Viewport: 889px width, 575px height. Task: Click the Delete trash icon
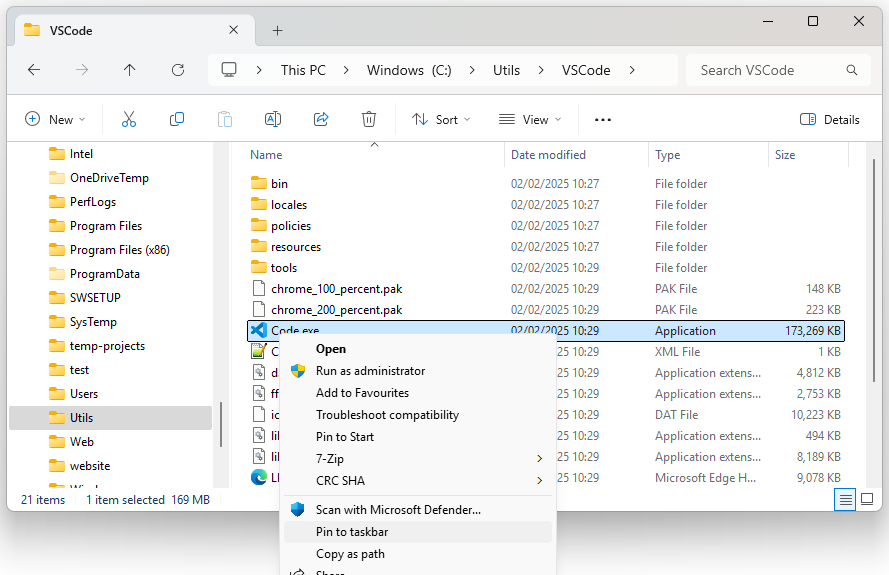pyautogui.click(x=369, y=119)
